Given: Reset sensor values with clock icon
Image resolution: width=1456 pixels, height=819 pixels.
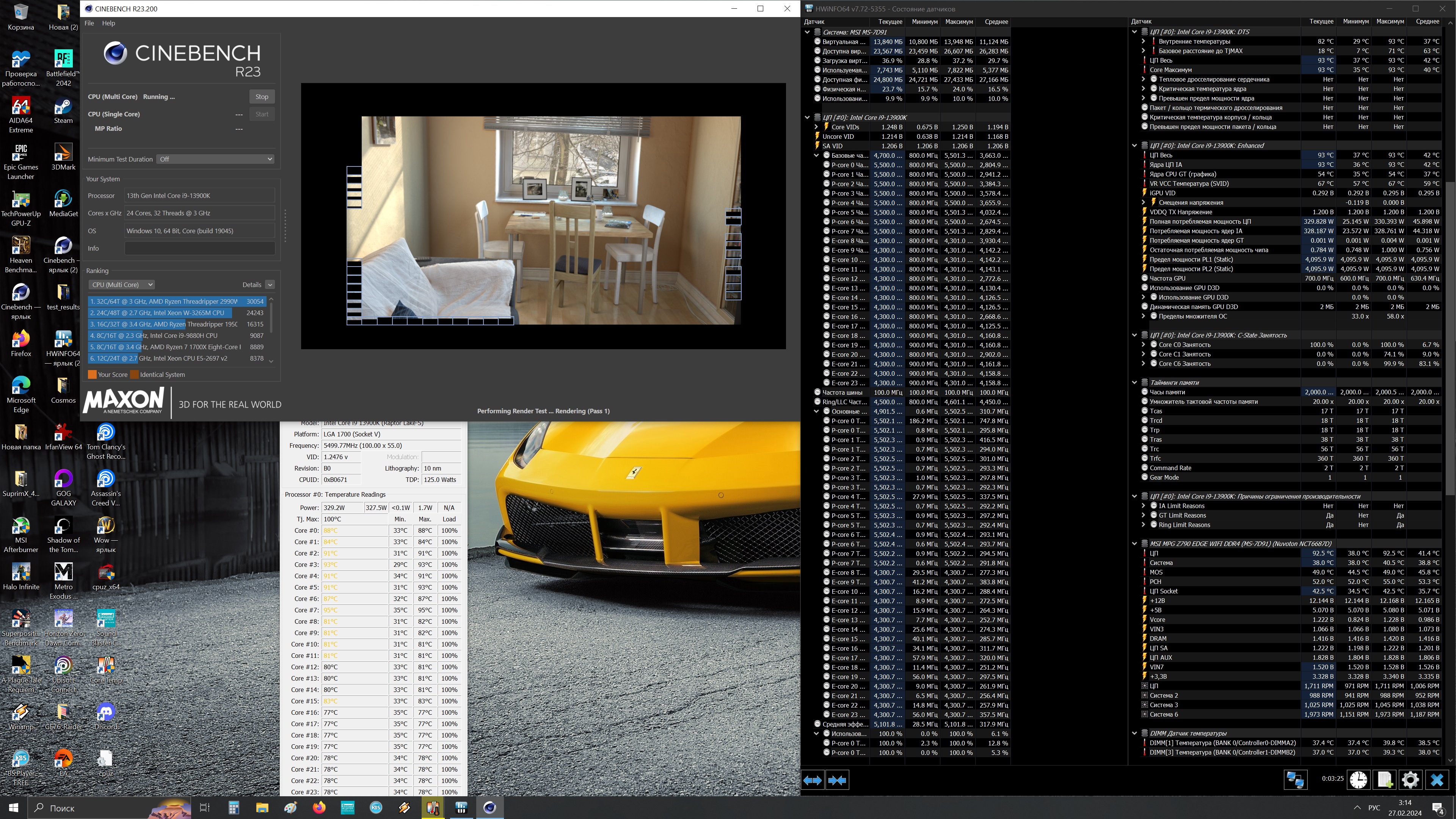Looking at the screenshot, I should click(1358, 780).
